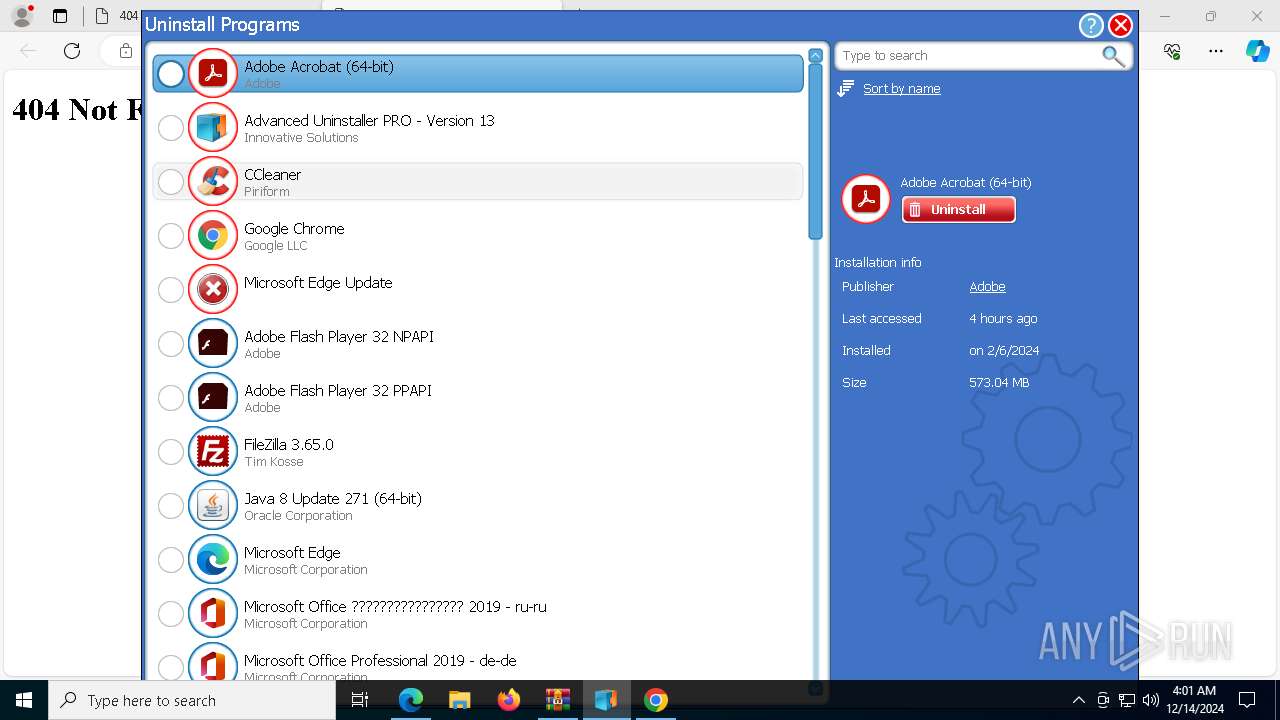Click Copilot icon in Edge window
Viewport: 1280px width, 720px height.
point(1258,51)
